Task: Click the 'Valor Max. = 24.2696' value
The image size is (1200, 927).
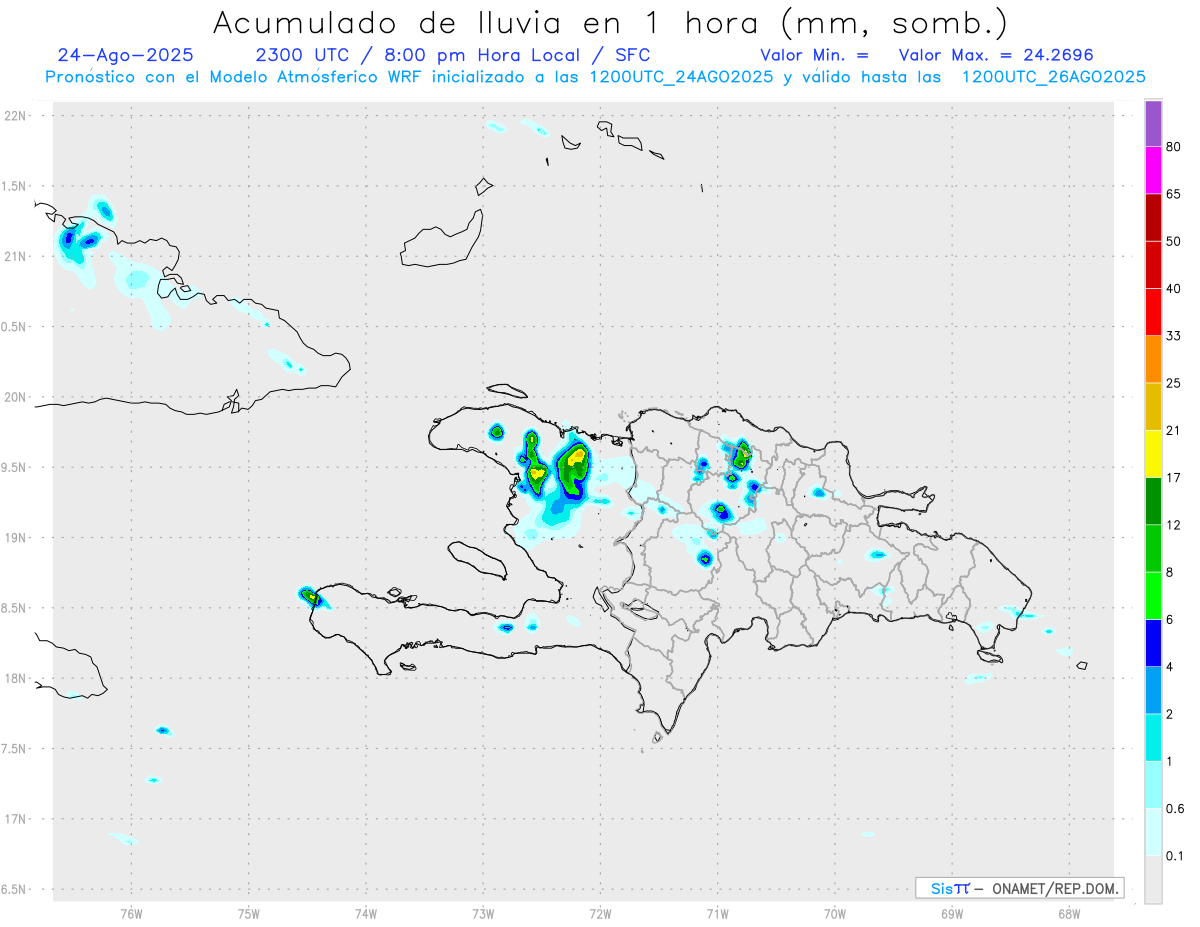Action: coord(996,55)
